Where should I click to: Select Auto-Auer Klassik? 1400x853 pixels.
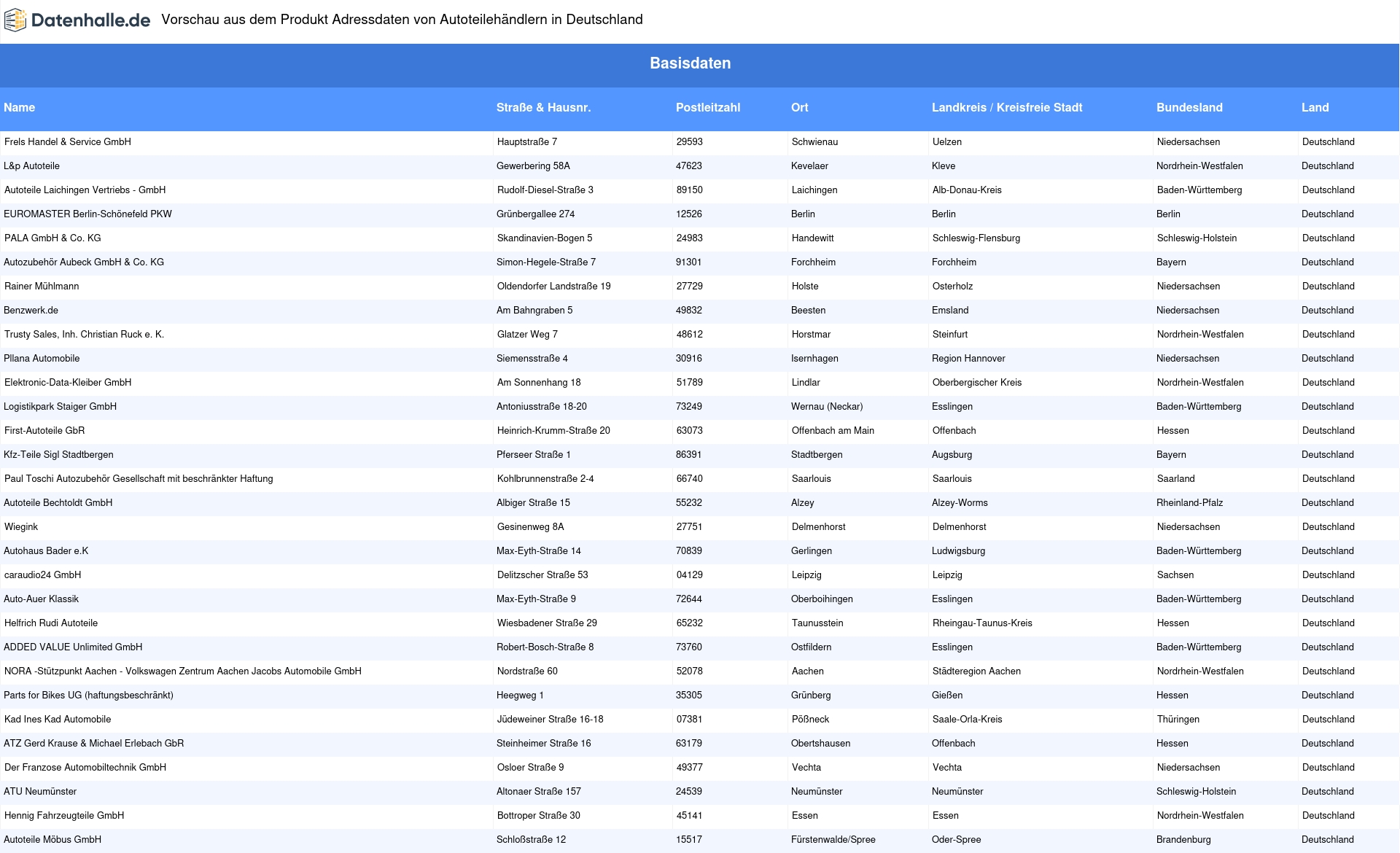[x=42, y=599]
